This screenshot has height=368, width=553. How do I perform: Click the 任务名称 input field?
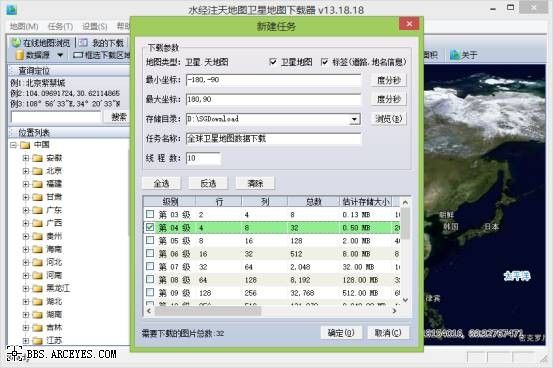(274, 139)
